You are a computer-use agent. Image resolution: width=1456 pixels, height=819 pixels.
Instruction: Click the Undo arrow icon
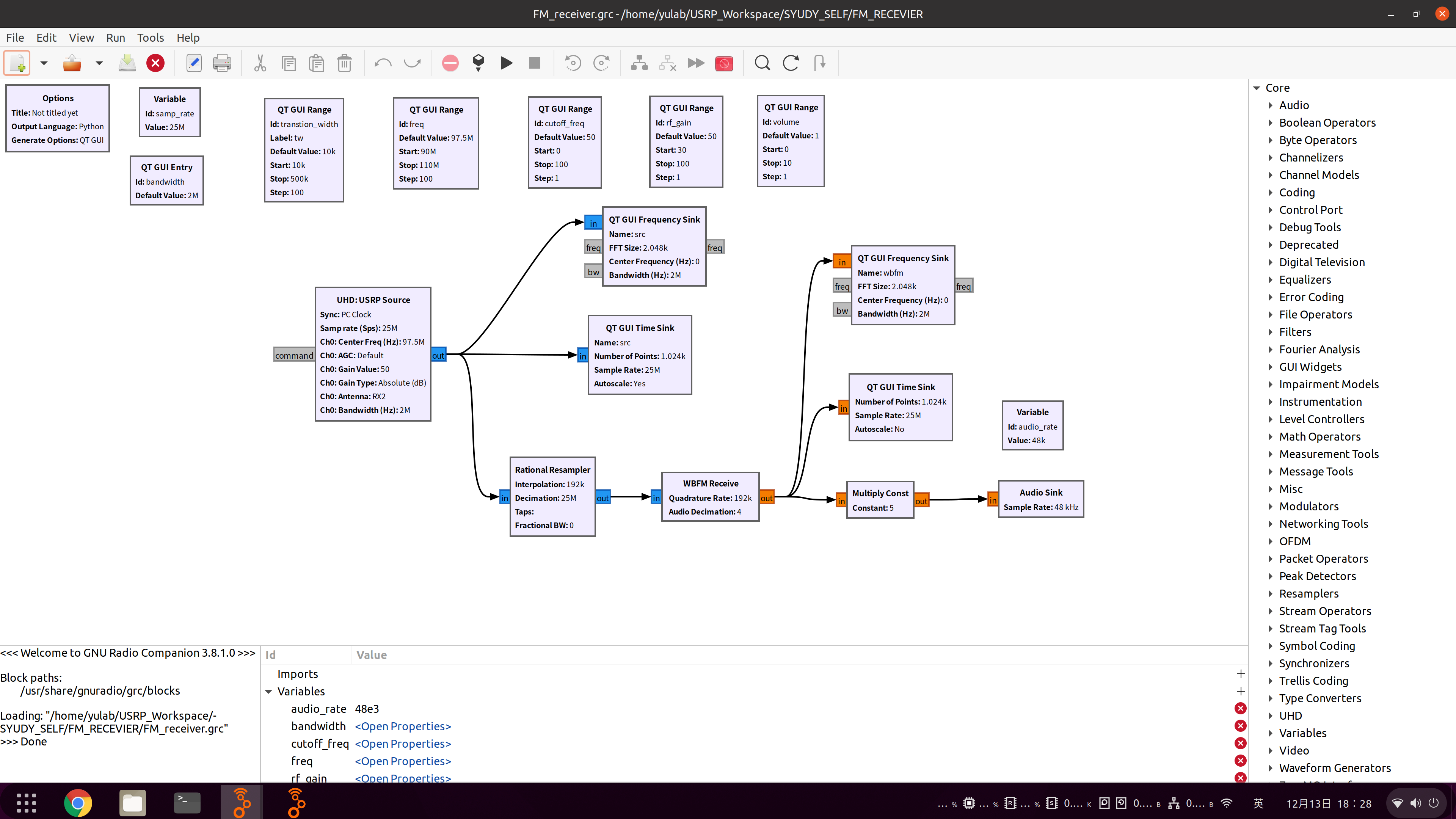pyautogui.click(x=383, y=63)
